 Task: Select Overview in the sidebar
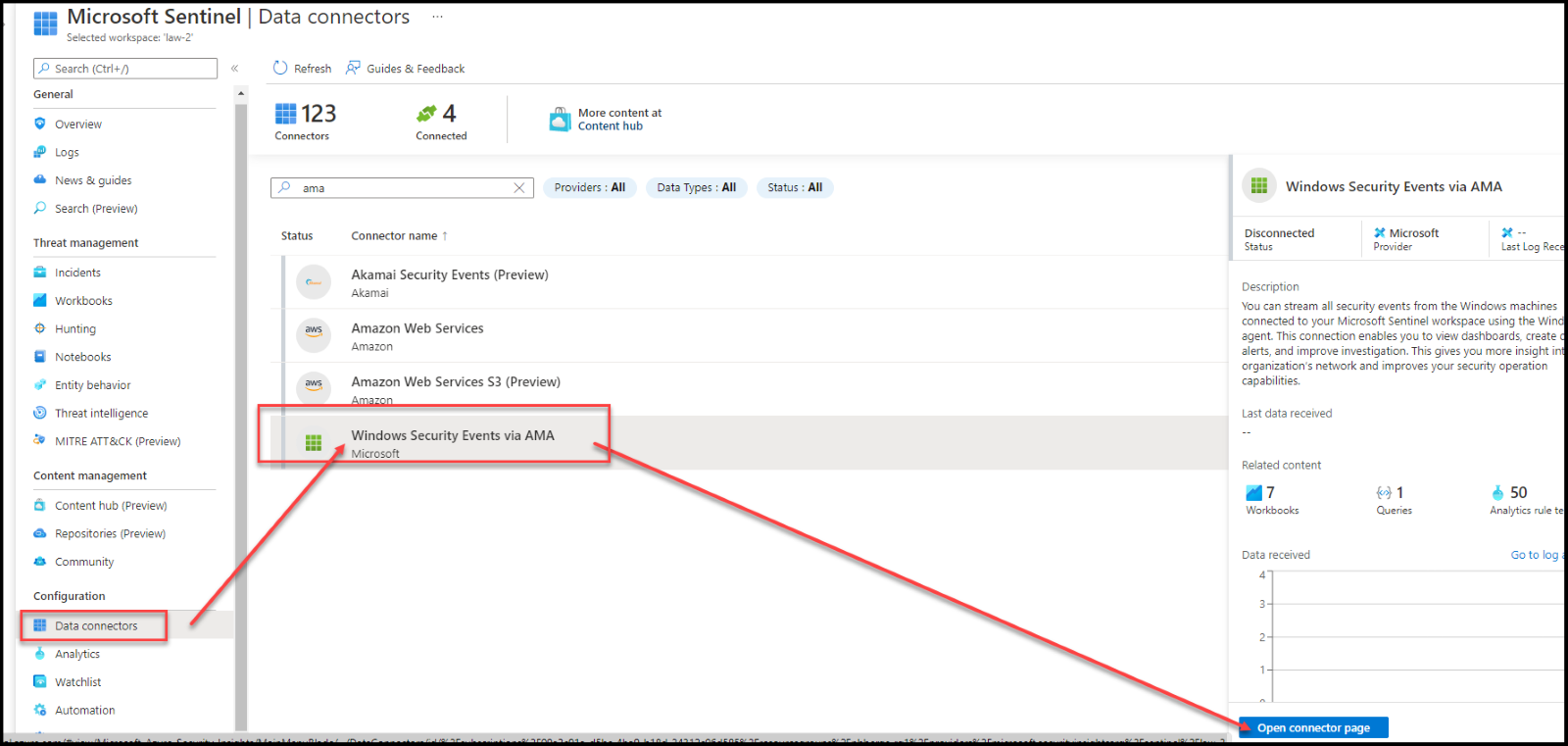[x=78, y=124]
